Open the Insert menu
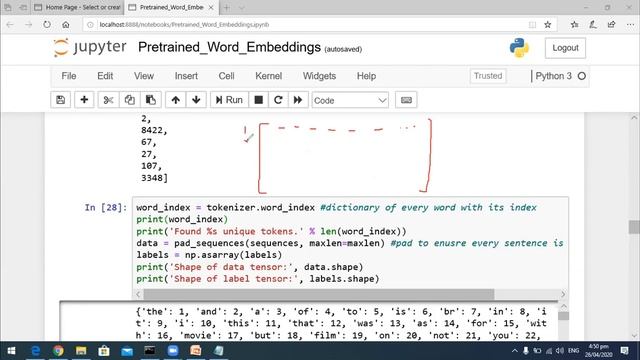Screen dimensions: 640x360 pyautogui.click(x=186, y=76)
